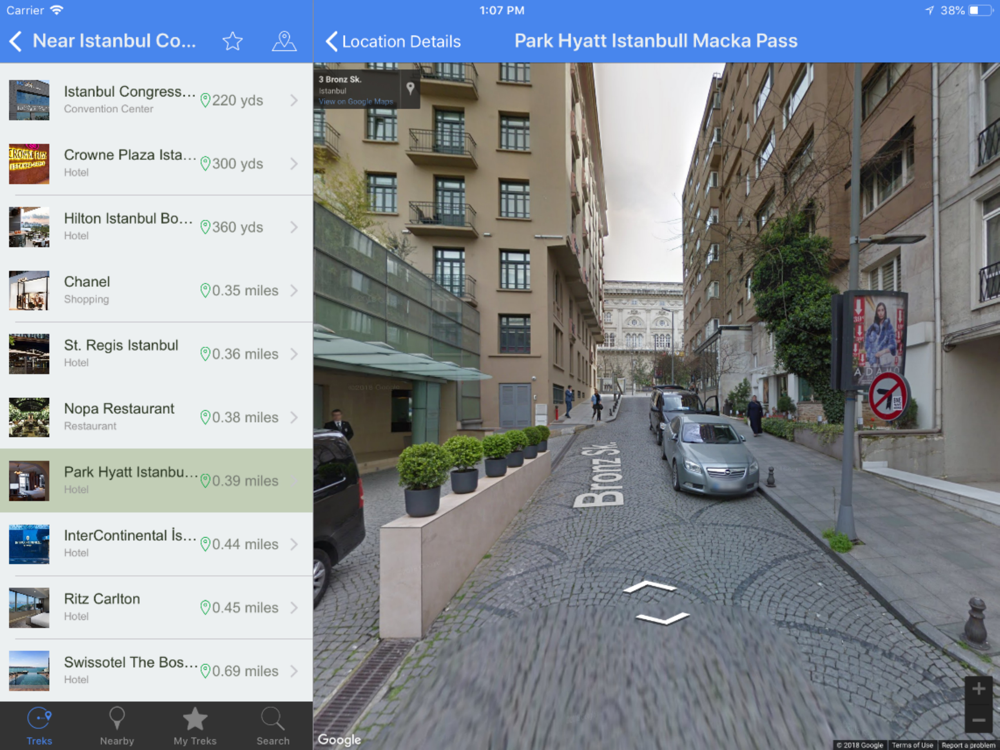
Task: Choose Hilton Istanbul Bo... hotel title
Action: (x=128, y=219)
